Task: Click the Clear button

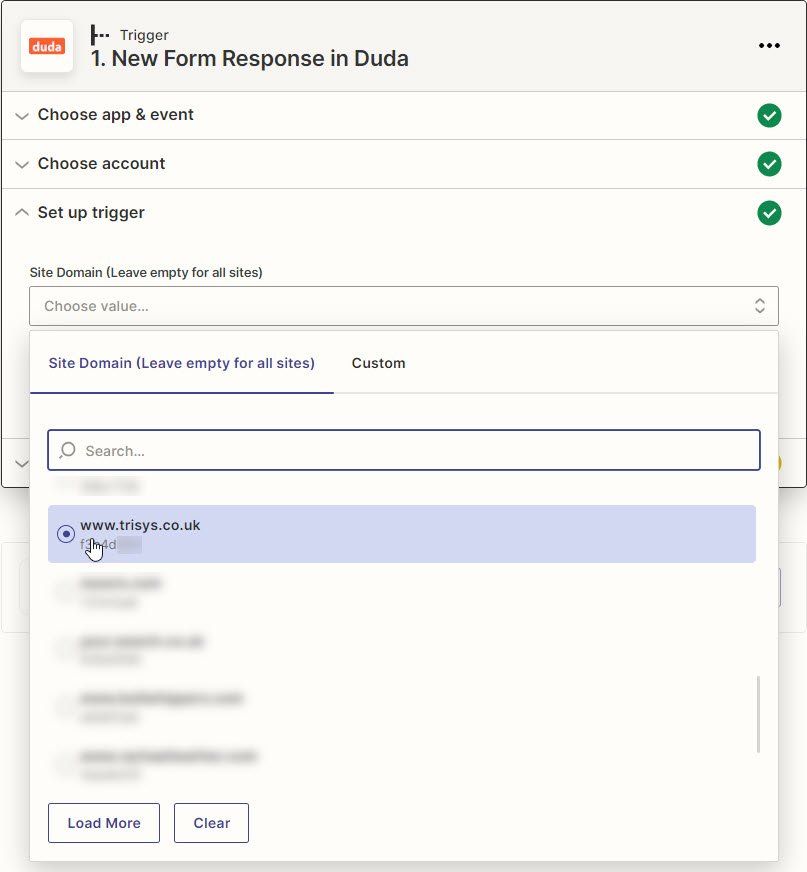Action: click(x=211, y=823)
